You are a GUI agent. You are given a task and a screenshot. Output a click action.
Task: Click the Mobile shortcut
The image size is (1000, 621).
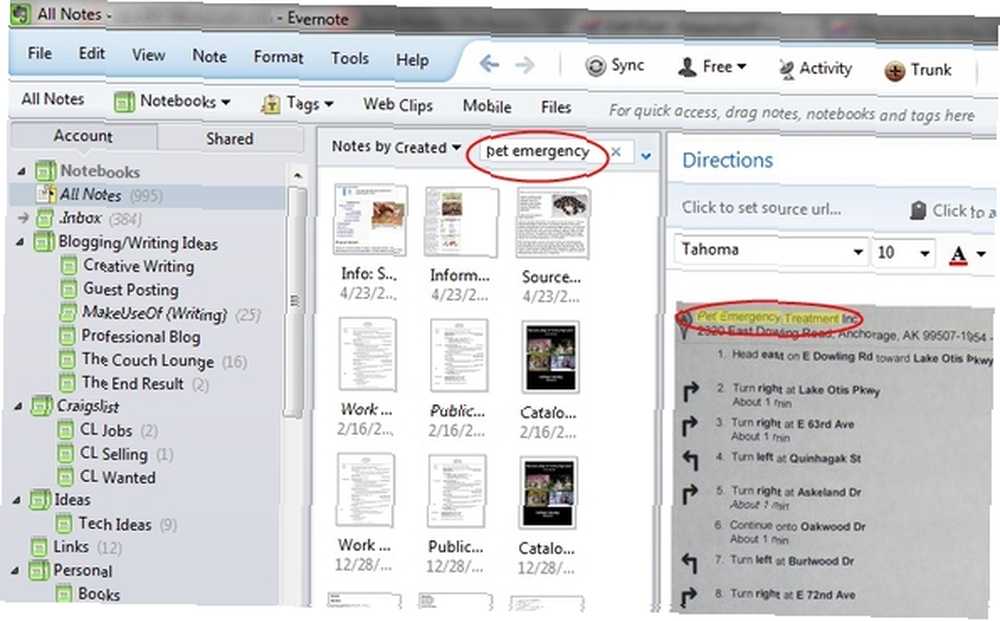tap(487, 106)
